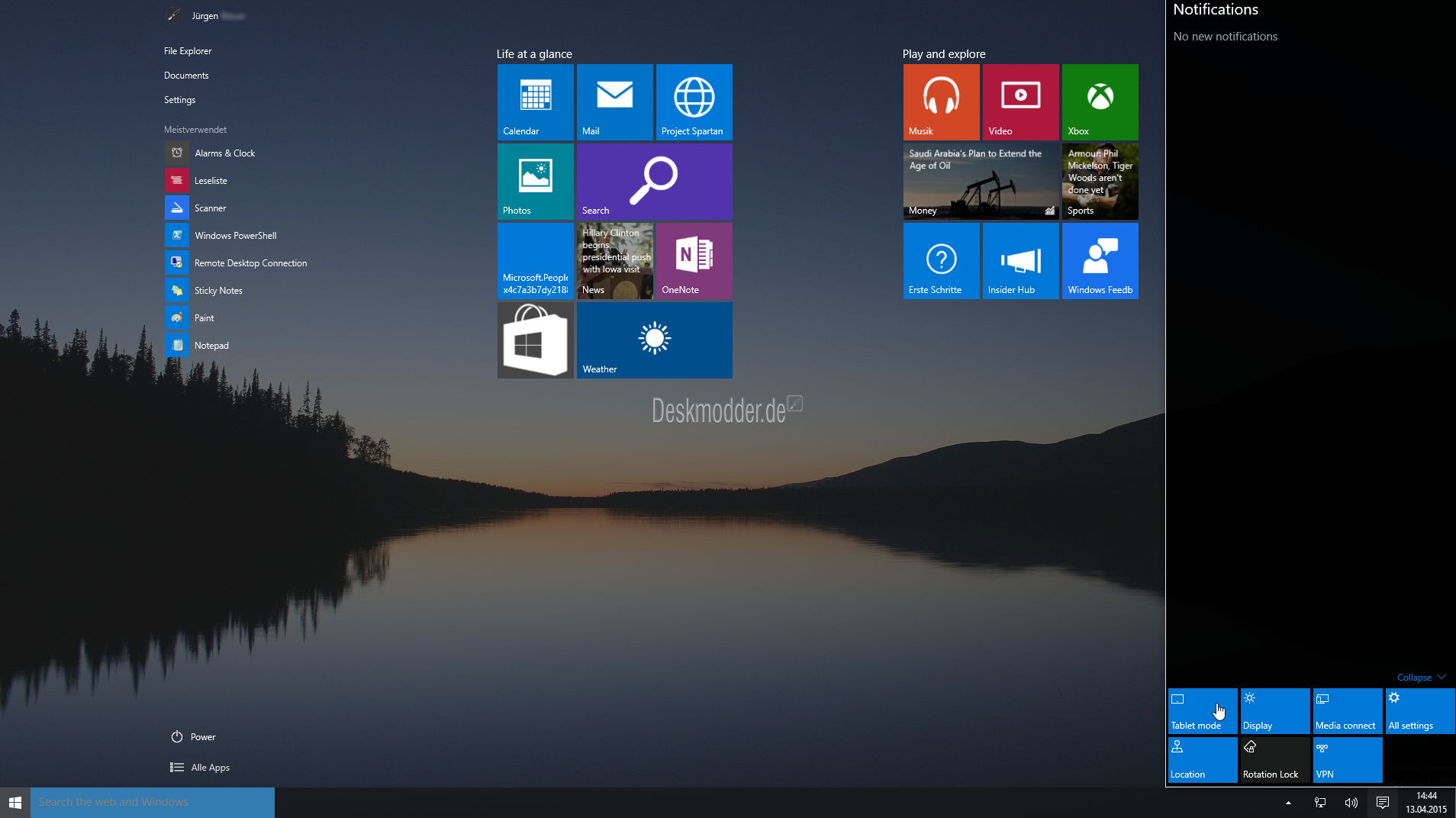This screenshot has height=818, width=1456.
Task: Open File Explorer from Start menu
Action: coord(188,50)
